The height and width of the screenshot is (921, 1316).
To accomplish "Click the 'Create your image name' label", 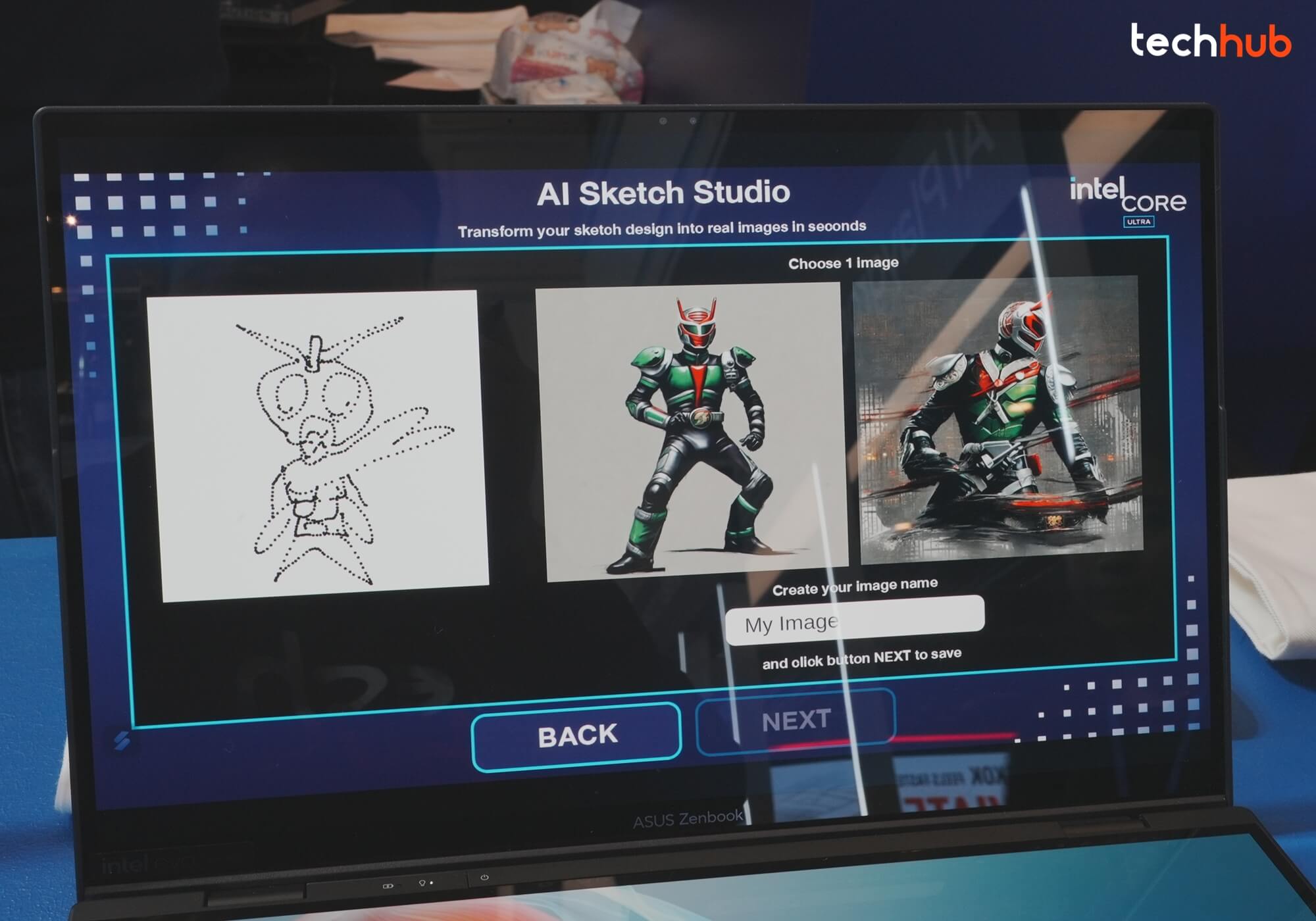I will tap(855, 586).
